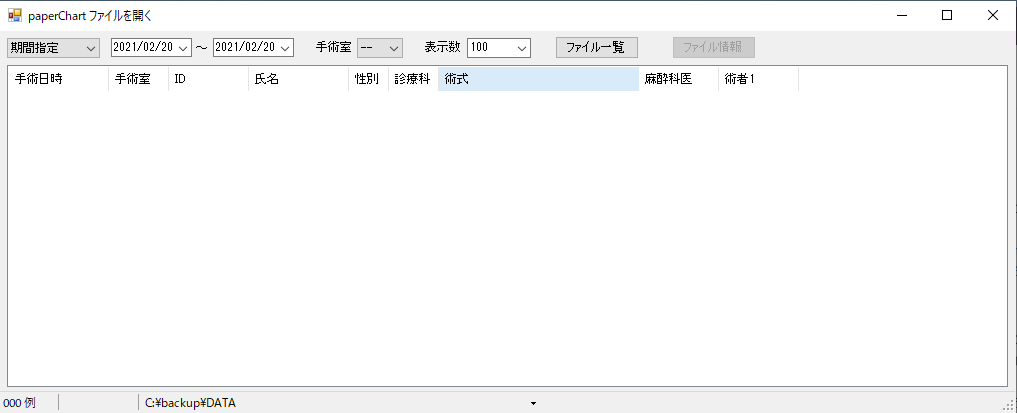This screenshot has width=1017, height=413.
Task: Maximize the paperChart window
Action: pos(946,15)
